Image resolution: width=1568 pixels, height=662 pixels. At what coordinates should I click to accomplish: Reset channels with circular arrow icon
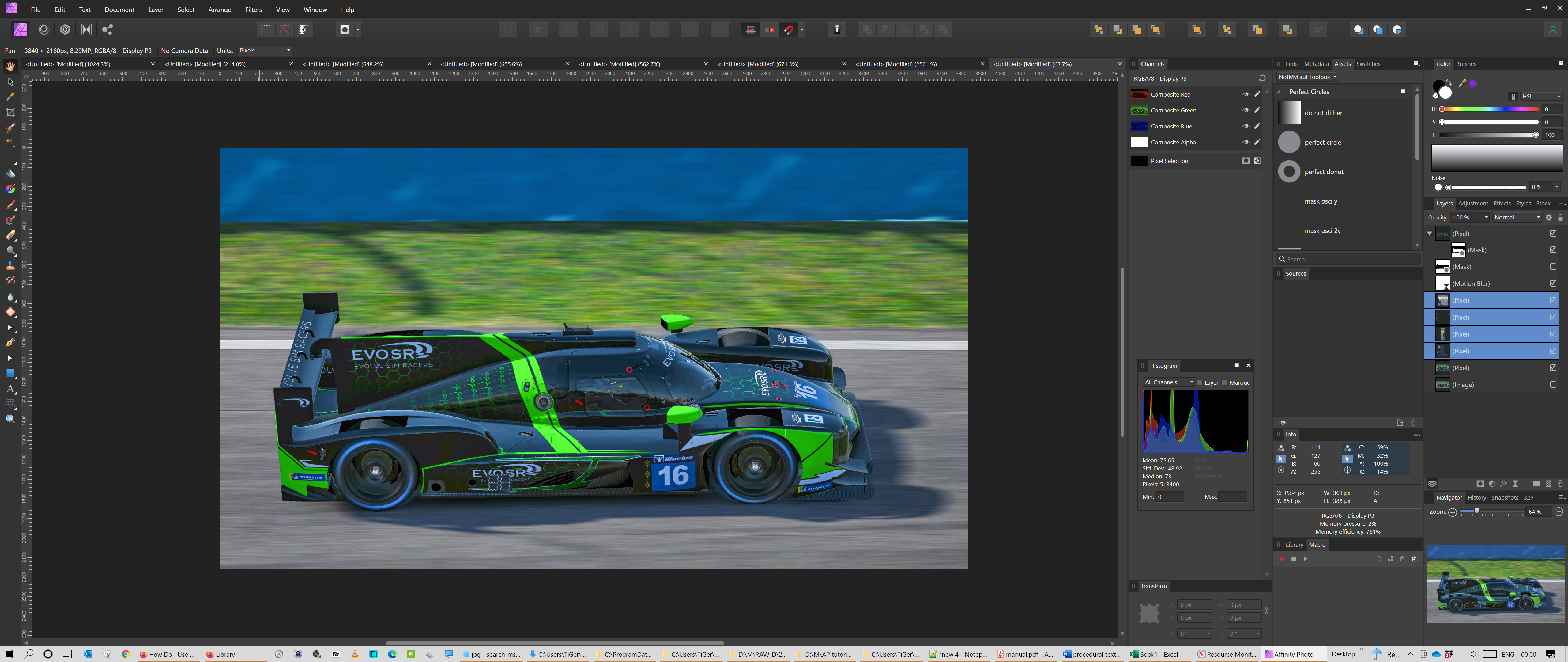tap(1262, 78)
